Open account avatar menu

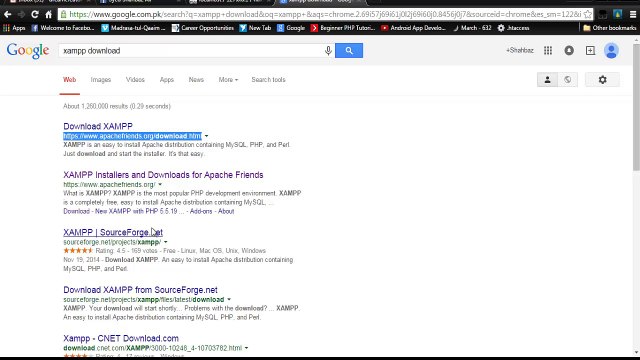611,51
